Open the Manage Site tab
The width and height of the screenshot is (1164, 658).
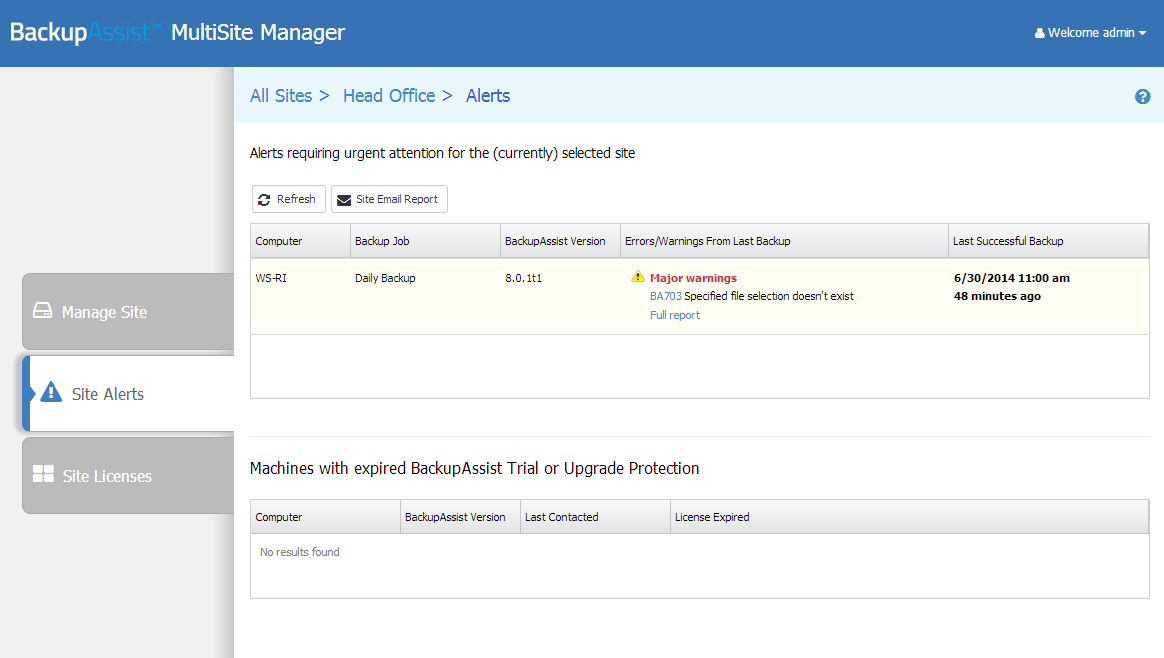point(128,312)
